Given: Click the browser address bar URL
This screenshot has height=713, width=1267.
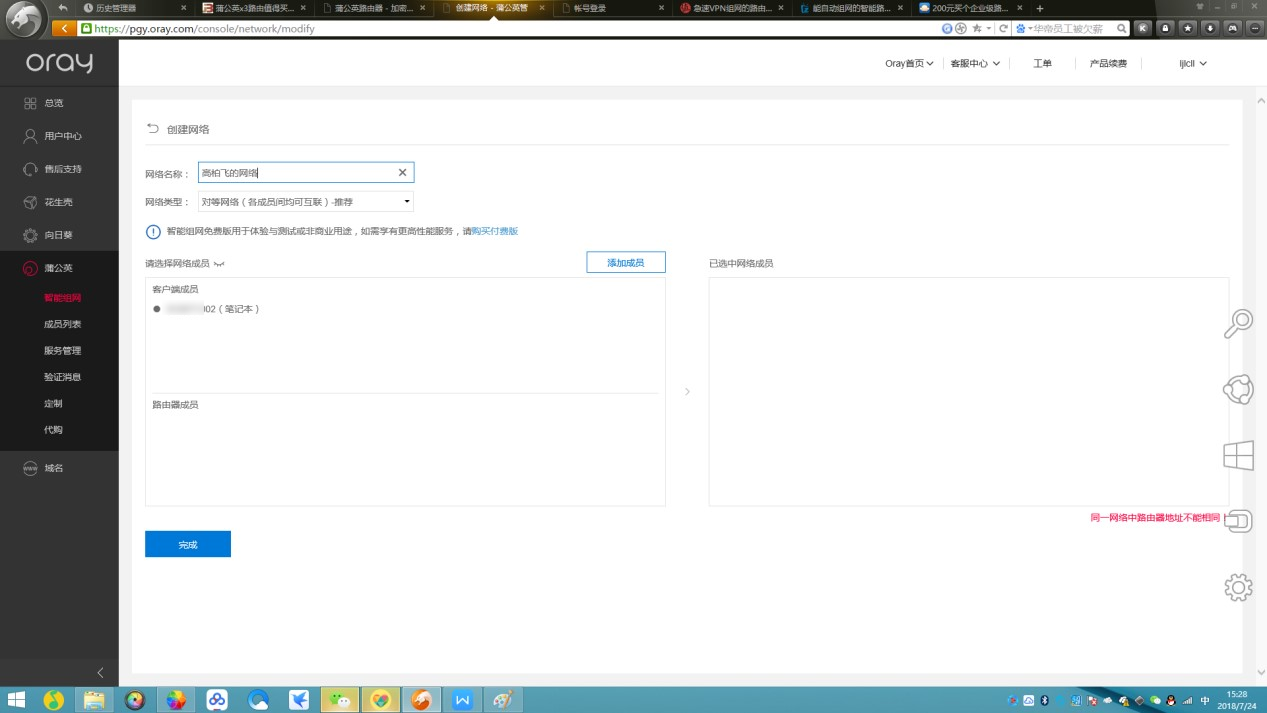Looking at the screenshot, I should pyautogui.click(x=205, y=29).
